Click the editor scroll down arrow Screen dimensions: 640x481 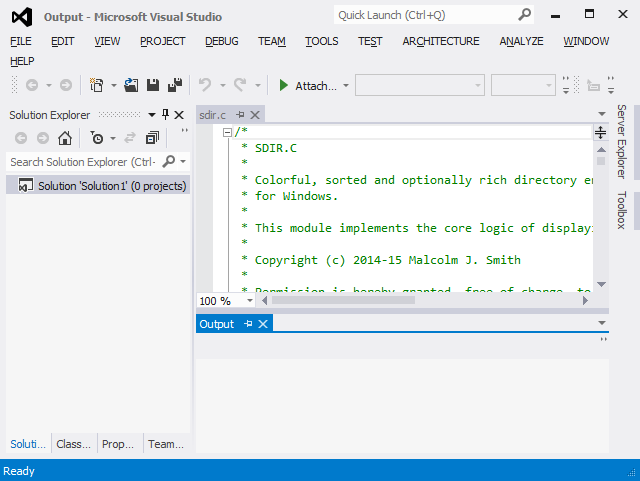click(601, 284)
